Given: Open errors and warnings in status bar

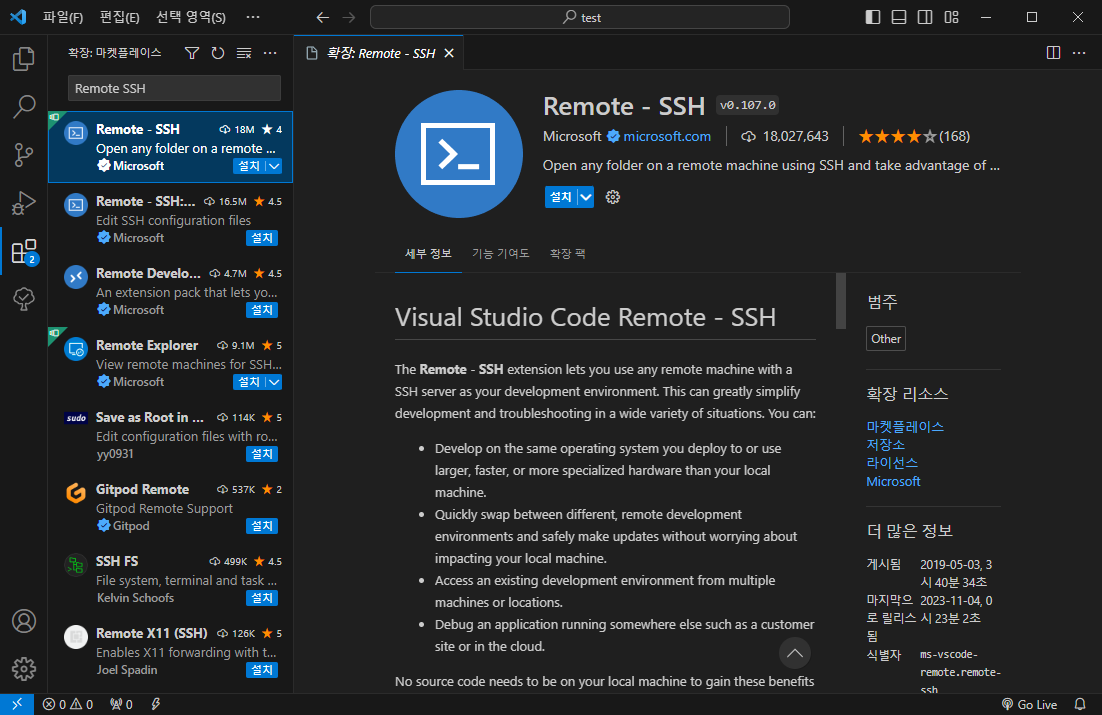Looking at the screenshot, I should pos(67,704).
